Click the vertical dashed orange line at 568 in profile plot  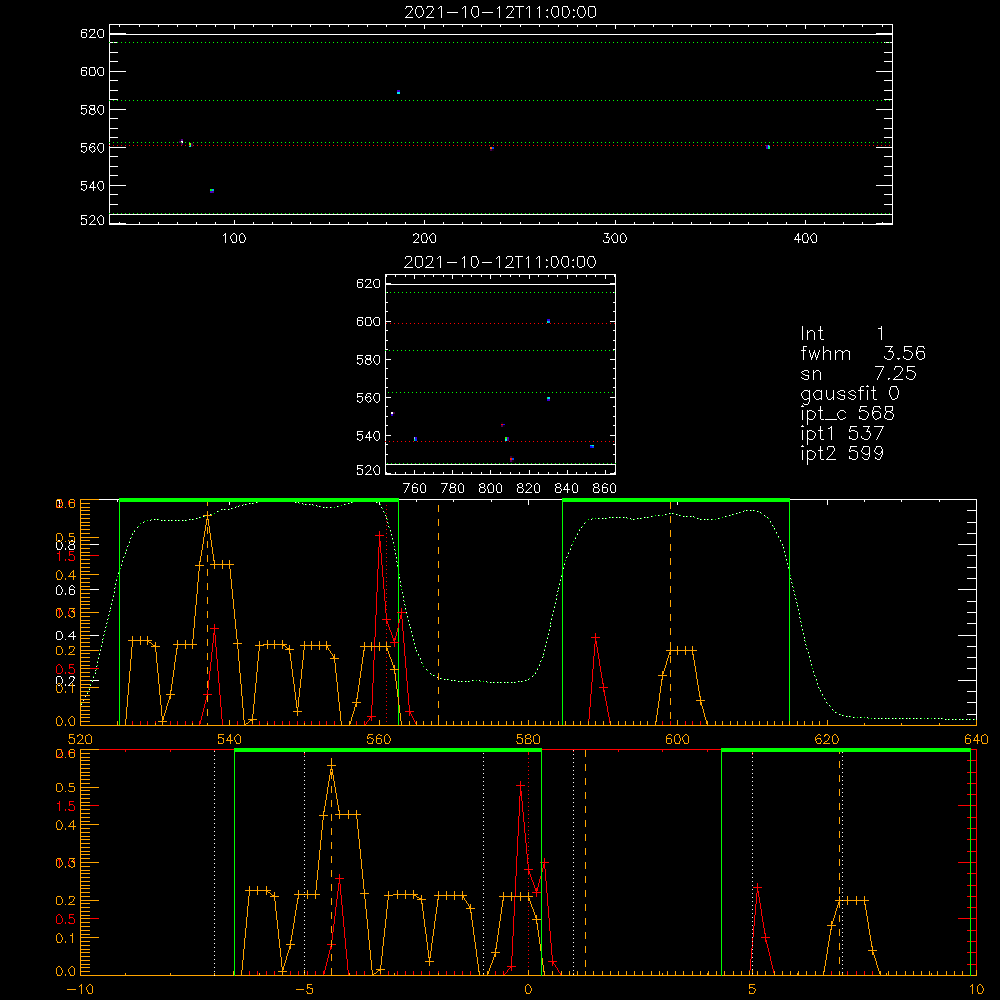click(438, 612)
